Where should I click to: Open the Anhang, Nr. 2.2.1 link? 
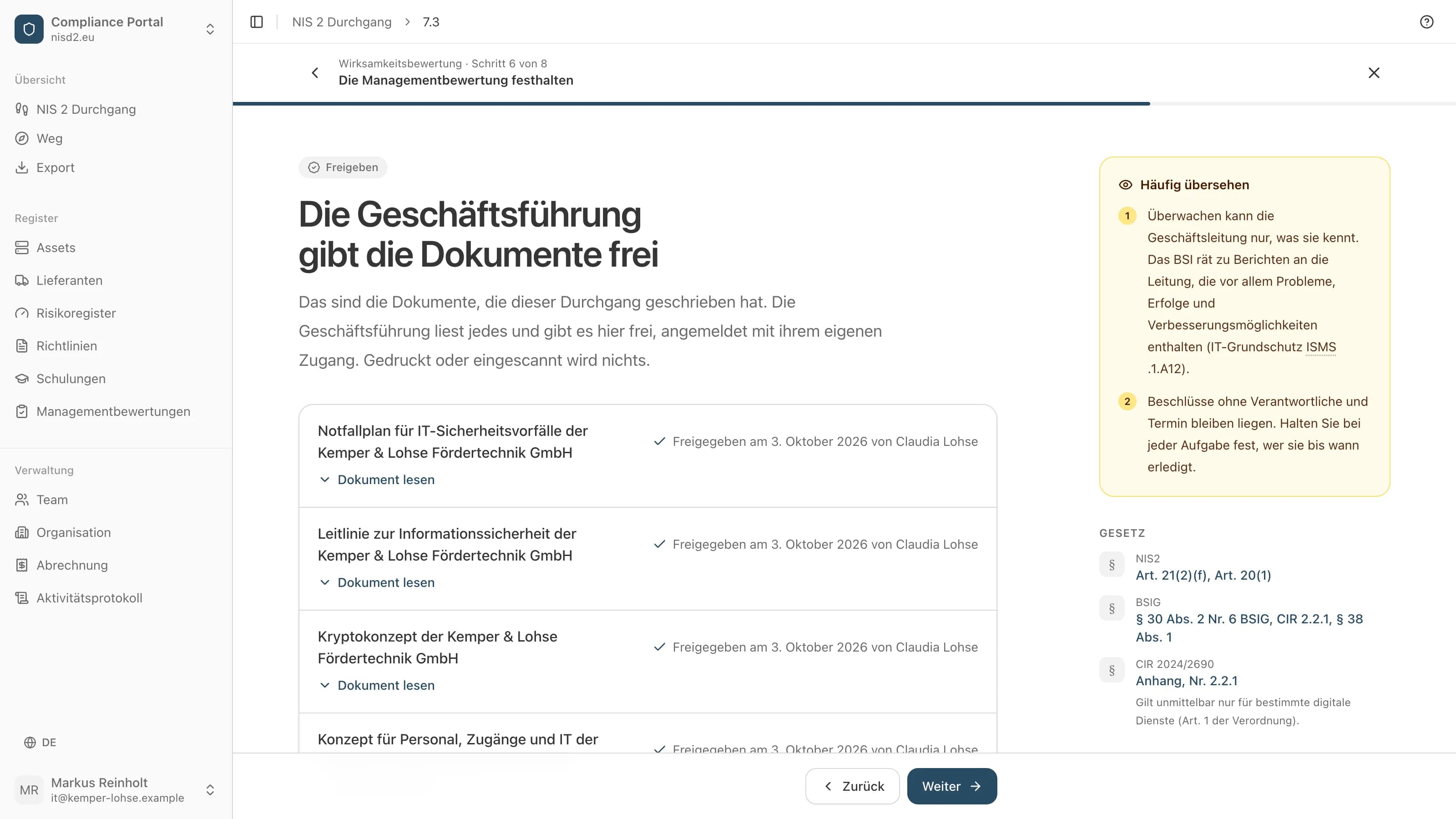(x=1186, y=681)
